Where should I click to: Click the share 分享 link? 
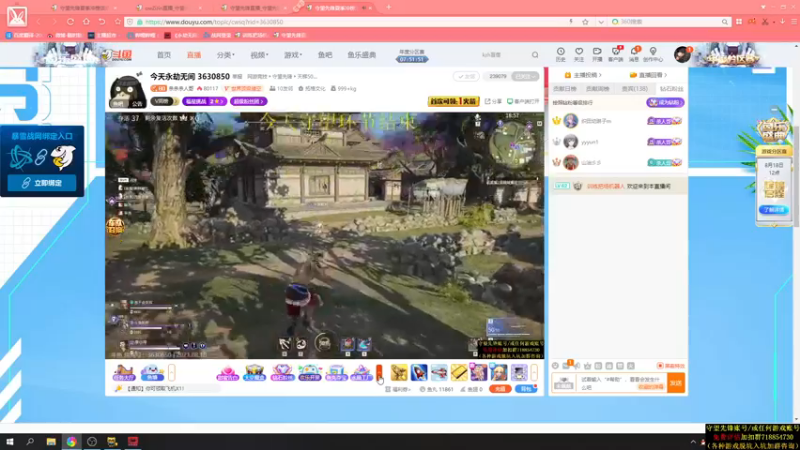(x=493, y=102)
